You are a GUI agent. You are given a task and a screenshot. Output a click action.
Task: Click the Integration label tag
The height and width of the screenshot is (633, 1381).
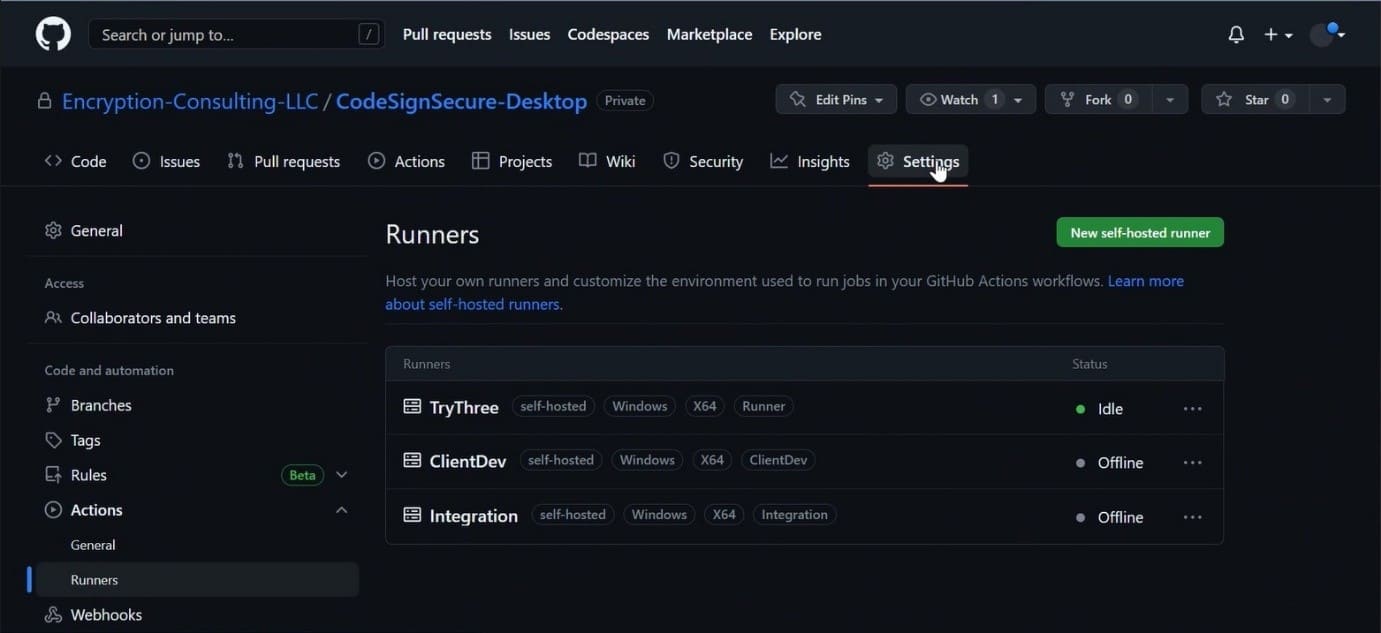(x=795, y=514)
